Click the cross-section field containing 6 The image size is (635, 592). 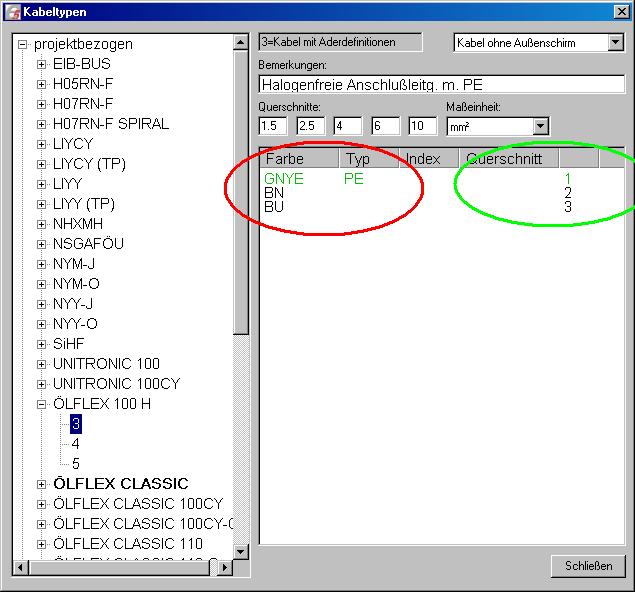click(386, 126)
